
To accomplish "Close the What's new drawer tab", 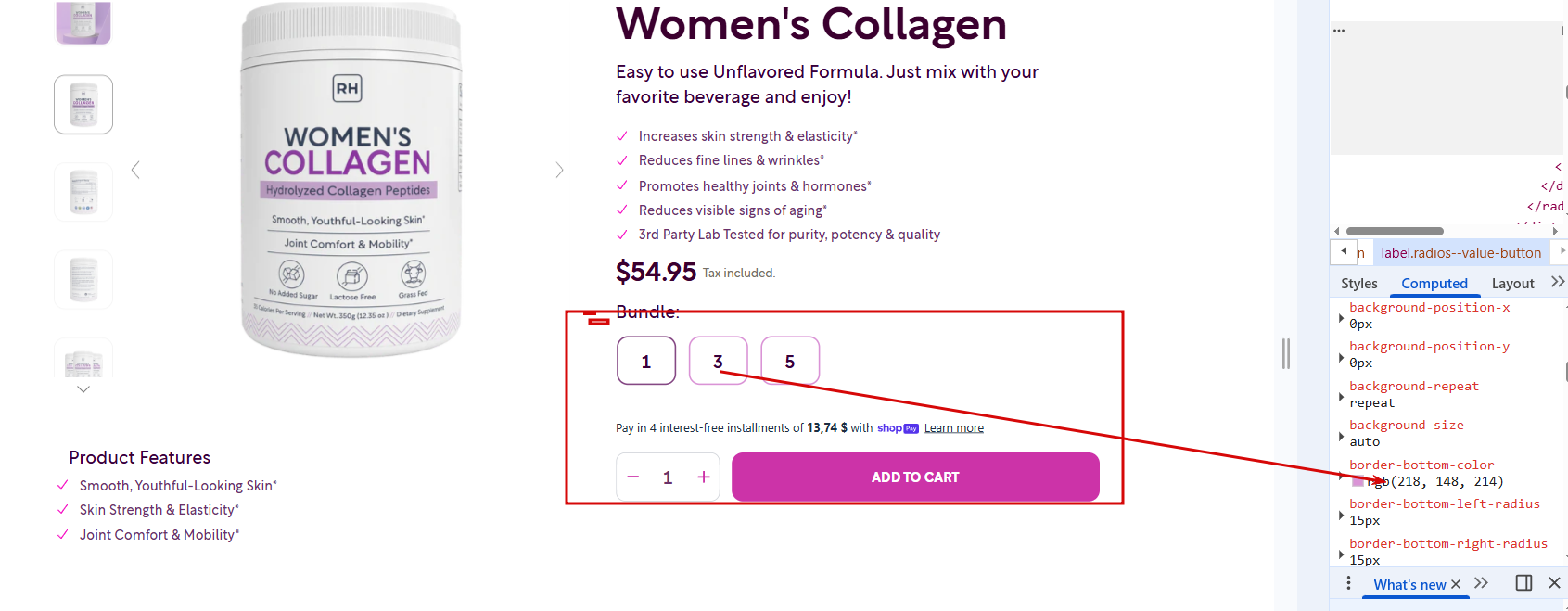I will coord(1456,584).
